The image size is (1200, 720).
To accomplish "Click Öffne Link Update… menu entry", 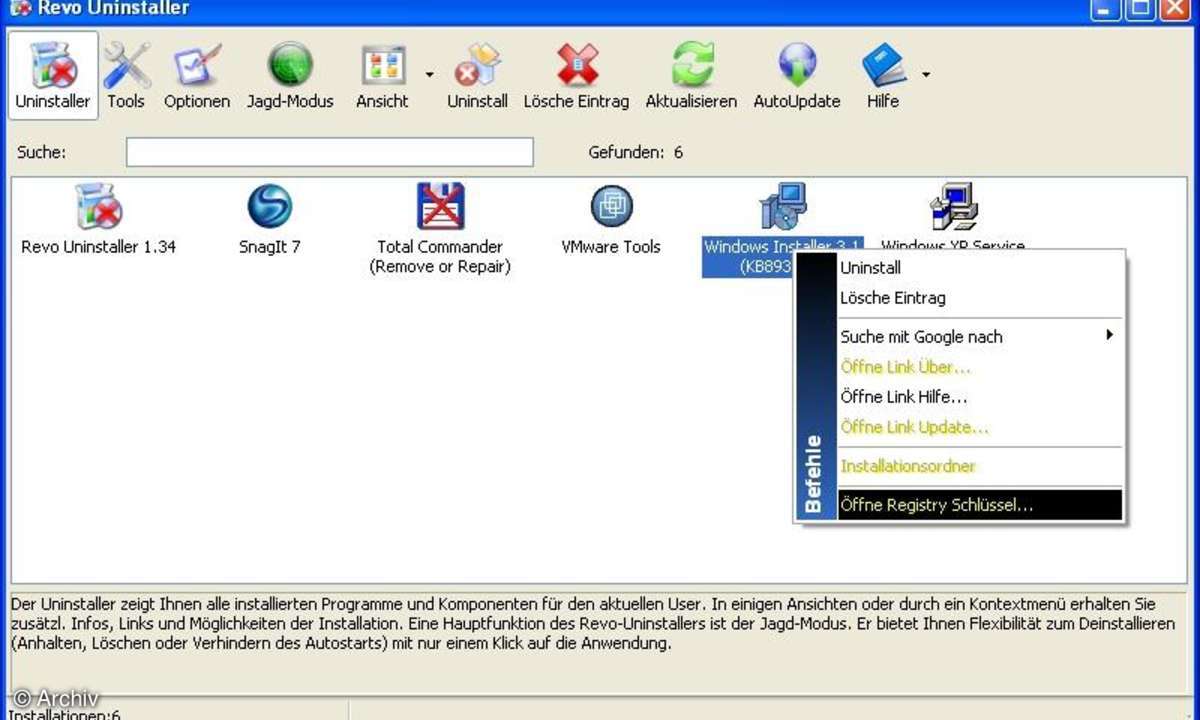I will (x=980, y=427).
